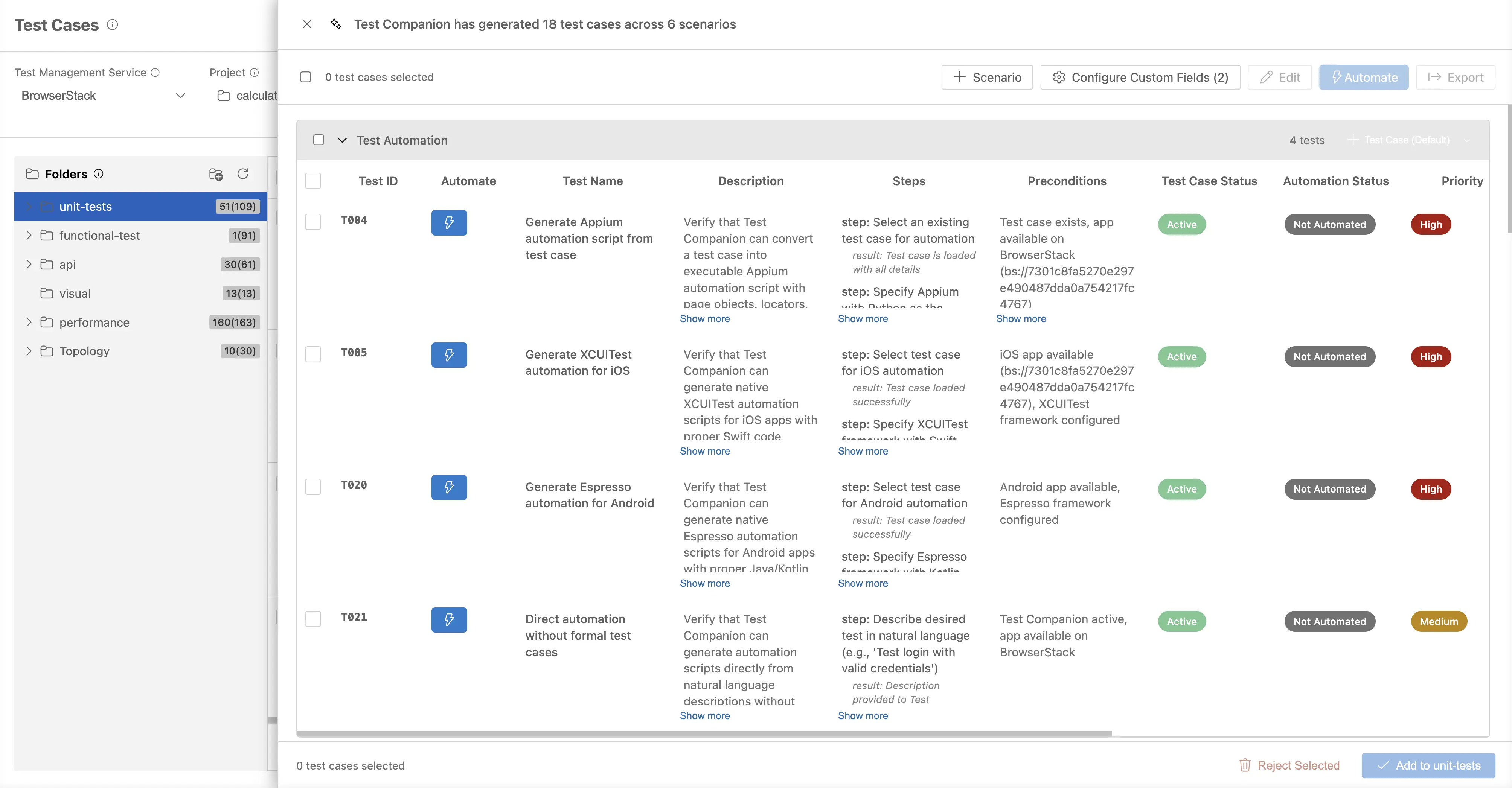Open Test Management Service info icon

point(155,73)
